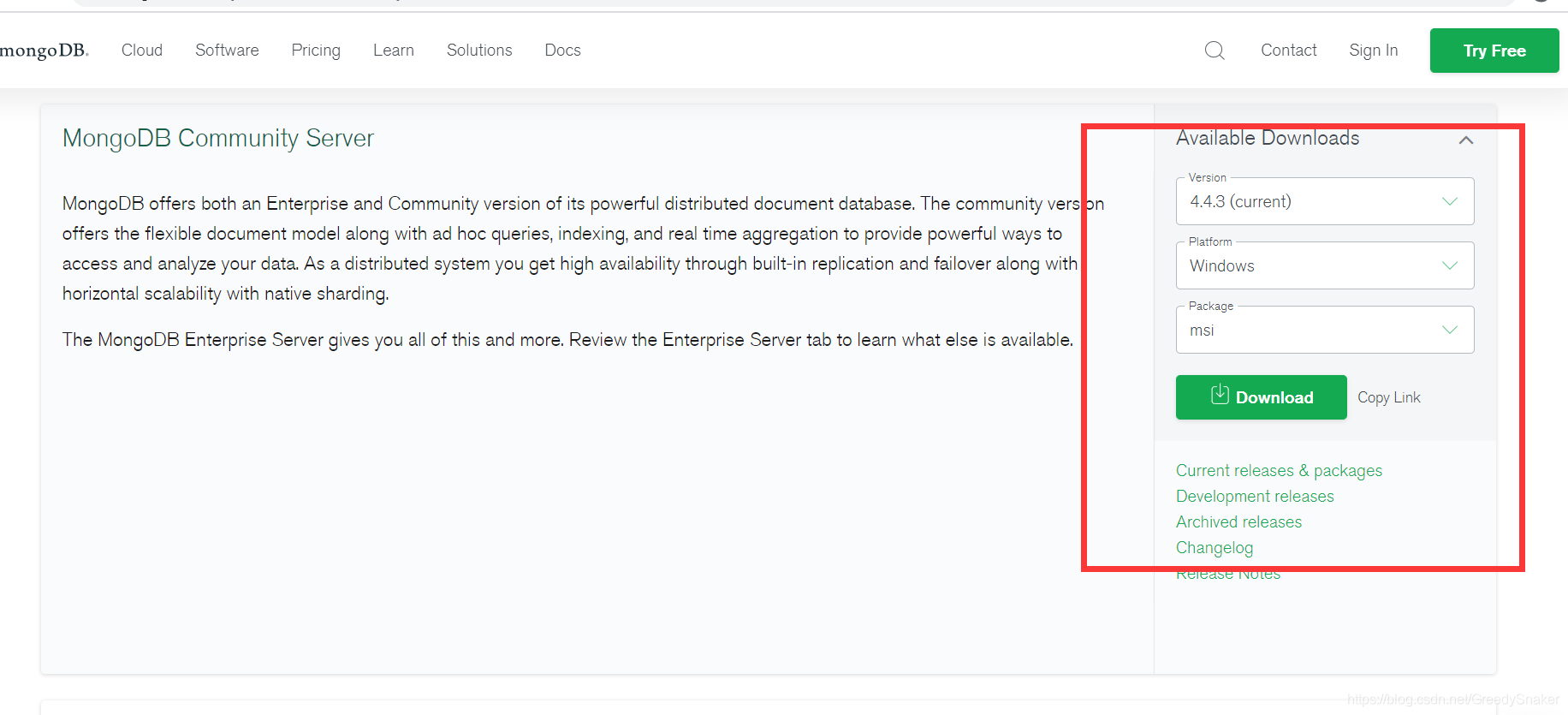Click the Available Downloads title text
This screenshot has width=1568, height=715.
1268,138
